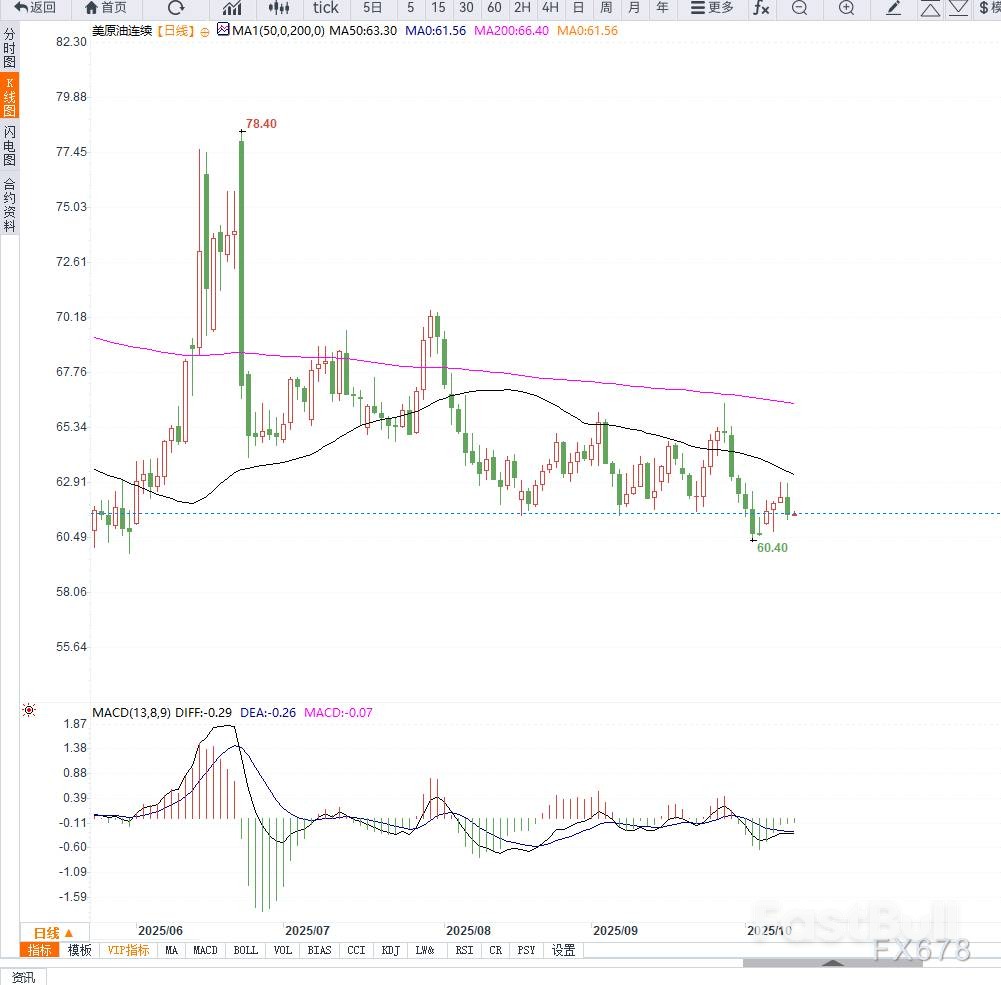Image resolution: width=1001 pixels, height=985 pixels.
Task: Click the refresh icon in toolbar
Action: coord(176,8)
